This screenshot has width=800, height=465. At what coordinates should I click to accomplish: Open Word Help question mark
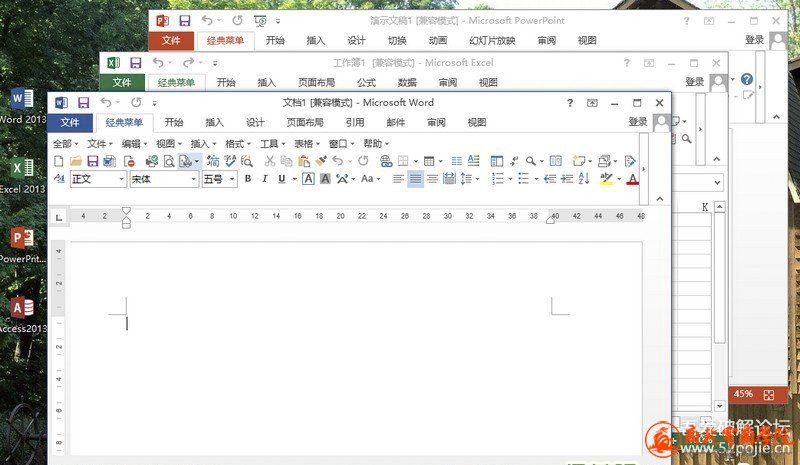(x=570, y=103)
